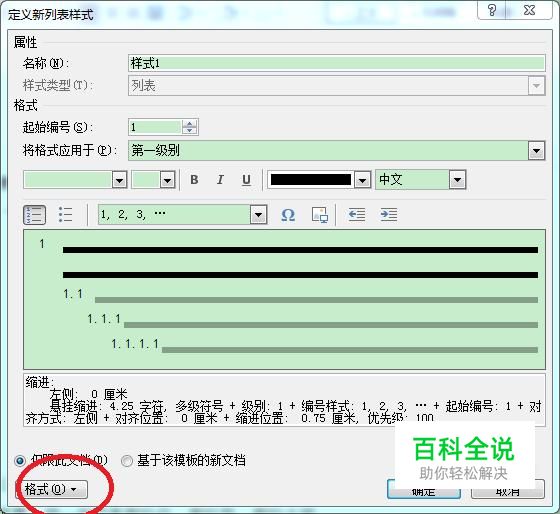Toggle Italic formatting button
Viewport: 560px width, 514px height.
(220, 179)
